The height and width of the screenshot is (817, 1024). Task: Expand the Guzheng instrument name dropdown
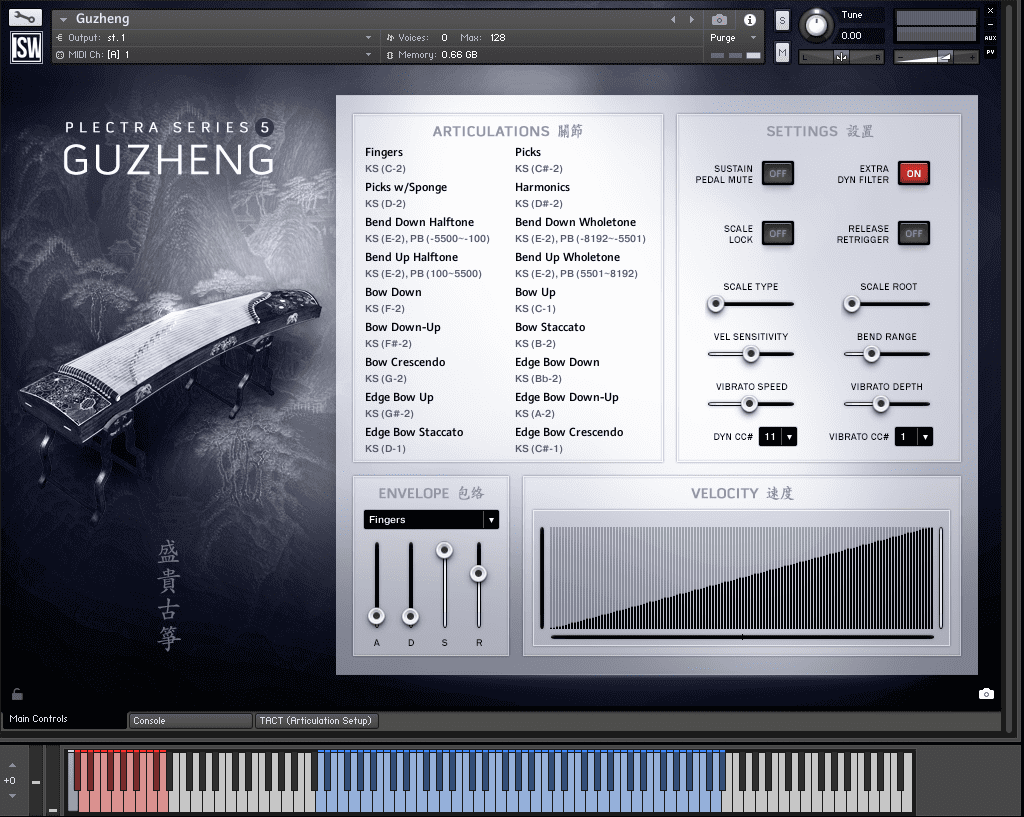[x=63, y=20]
